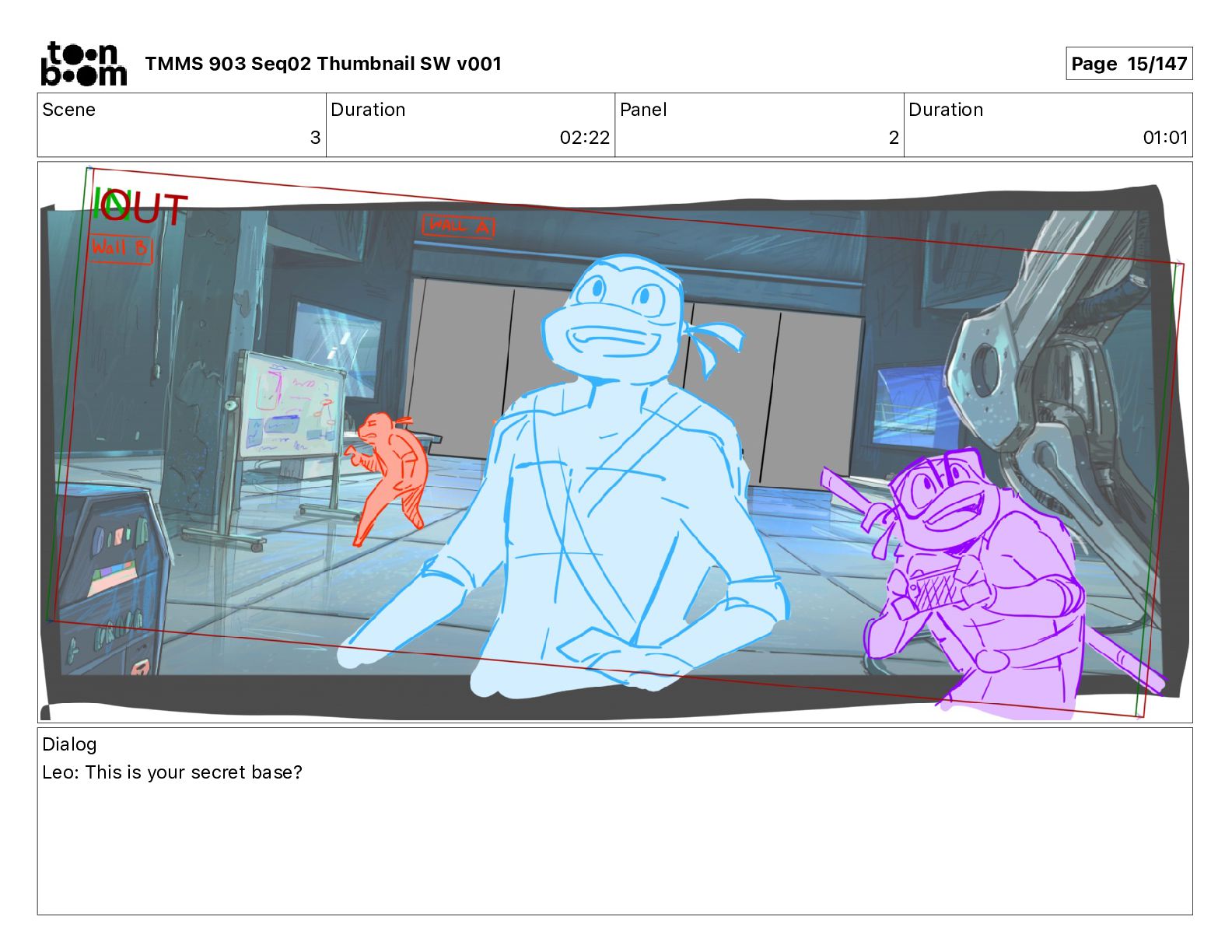Viewport: 1232px width, 952px height.
Task: Click the scene number '3'
Action: 315,138
